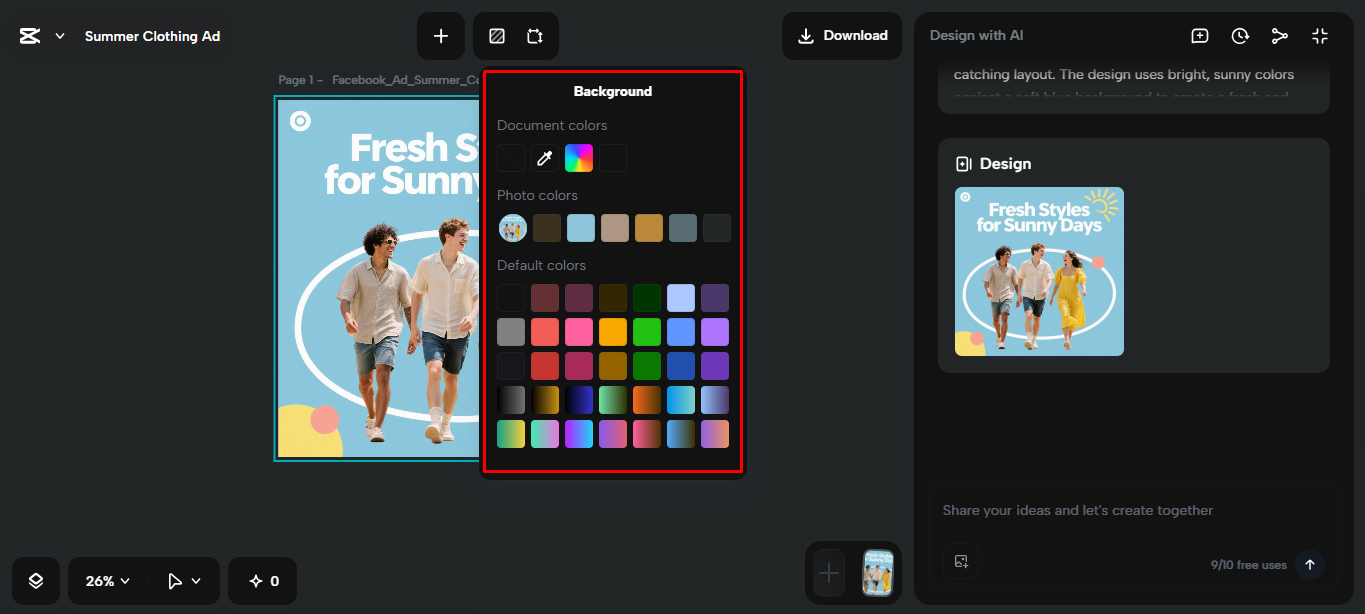The image size is (1365, 614).
Task: Choose the gray default color swatch
Action: 511,332
